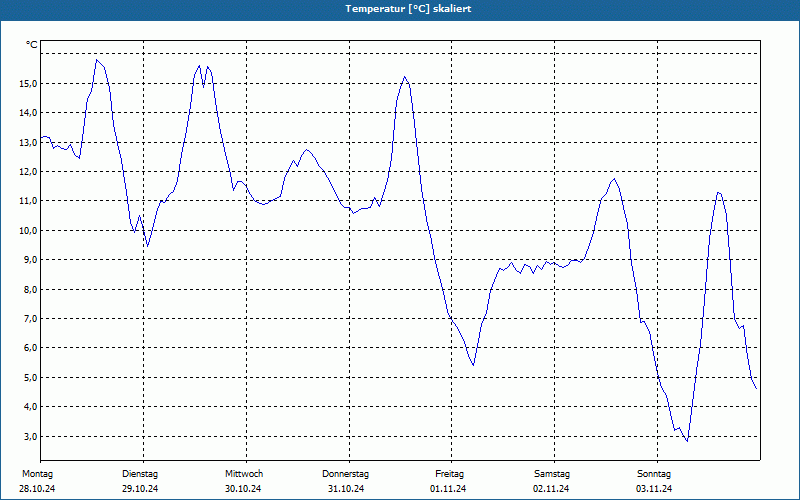Click the date 03.11.24

(654, 489)
